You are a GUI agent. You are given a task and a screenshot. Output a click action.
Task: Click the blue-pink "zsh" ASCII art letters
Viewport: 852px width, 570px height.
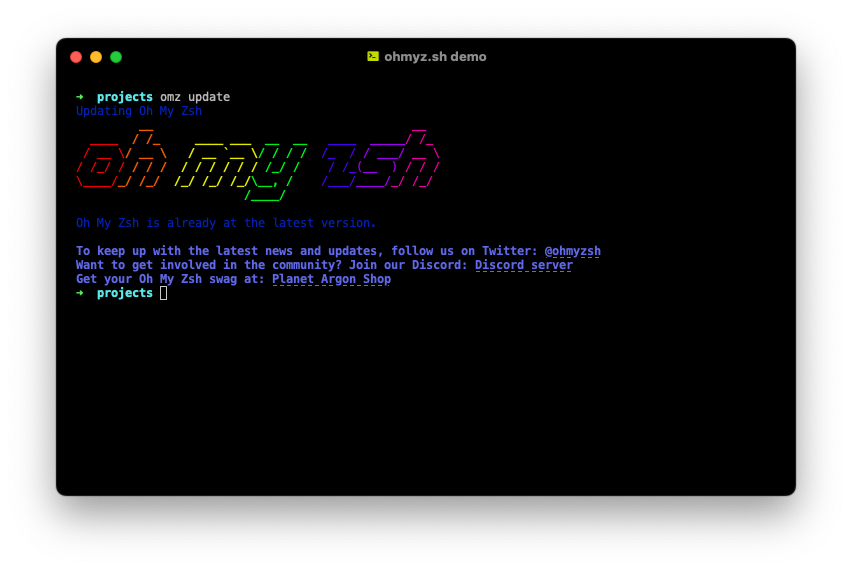pos(380,160)
